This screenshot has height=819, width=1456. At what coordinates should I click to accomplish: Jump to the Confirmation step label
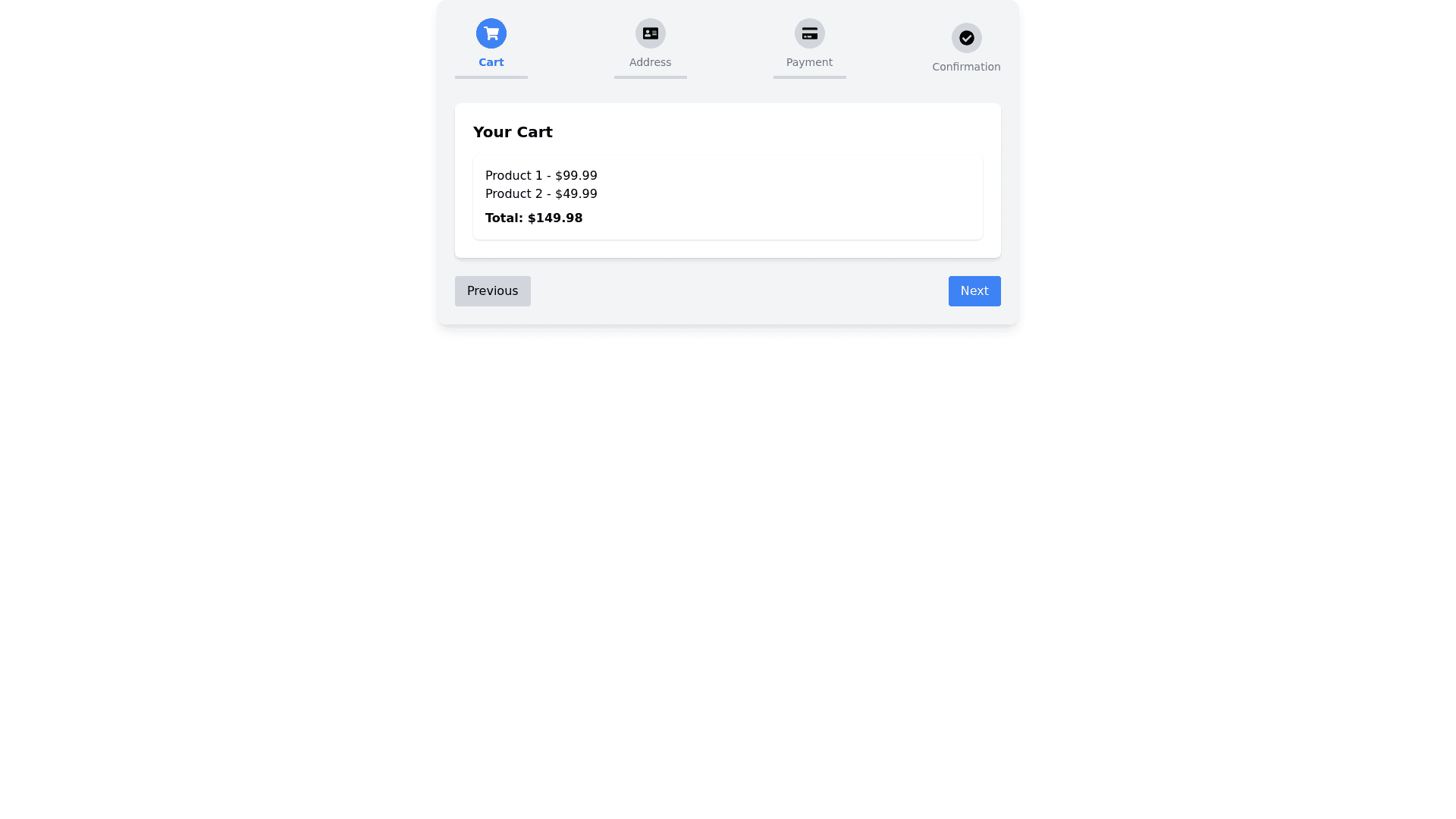click(x=966, y=67)
